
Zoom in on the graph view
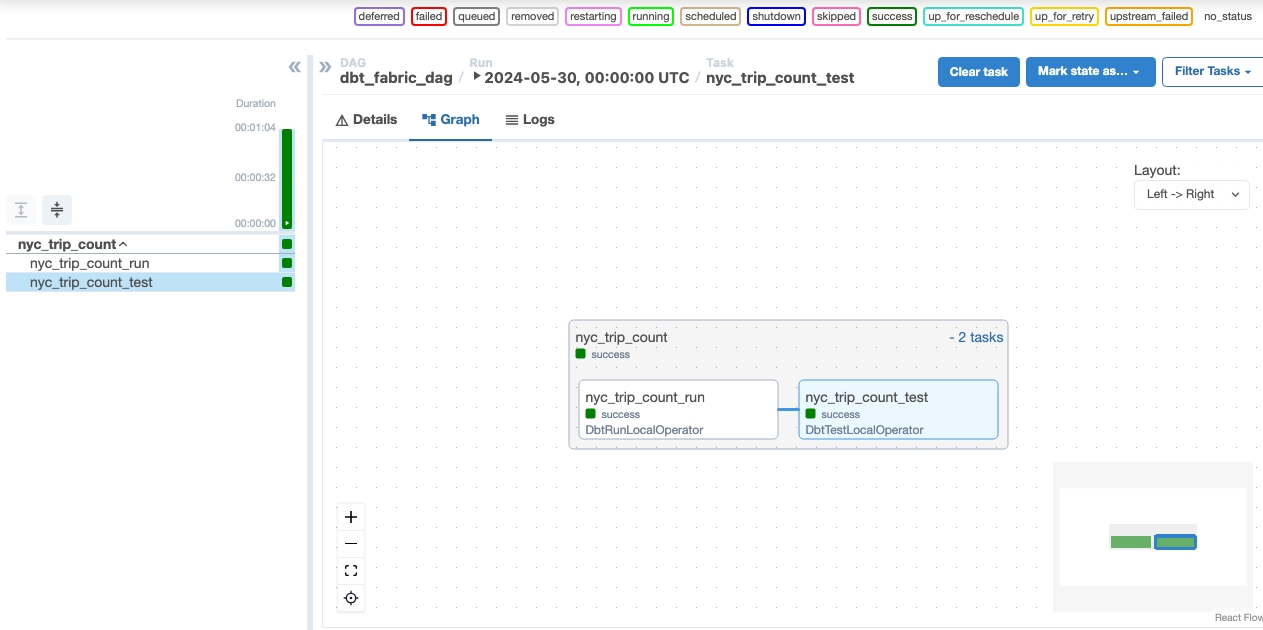click(x=351, y=517)
